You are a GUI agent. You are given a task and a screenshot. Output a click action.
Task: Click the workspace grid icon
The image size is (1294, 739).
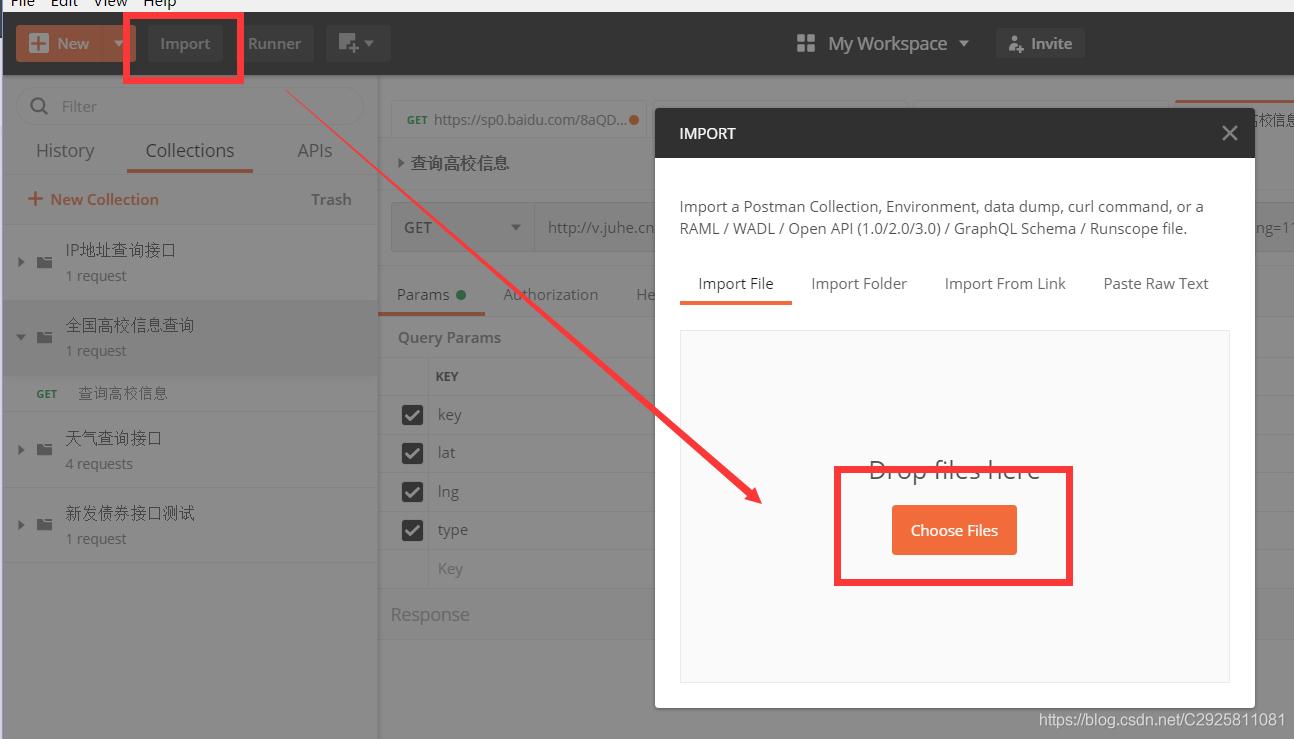806,43
